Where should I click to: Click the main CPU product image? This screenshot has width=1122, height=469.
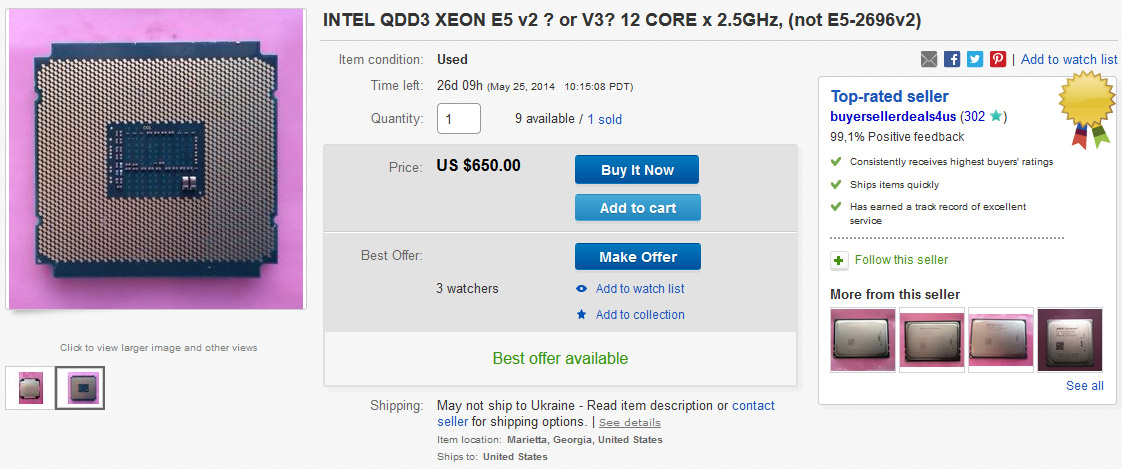156,160
